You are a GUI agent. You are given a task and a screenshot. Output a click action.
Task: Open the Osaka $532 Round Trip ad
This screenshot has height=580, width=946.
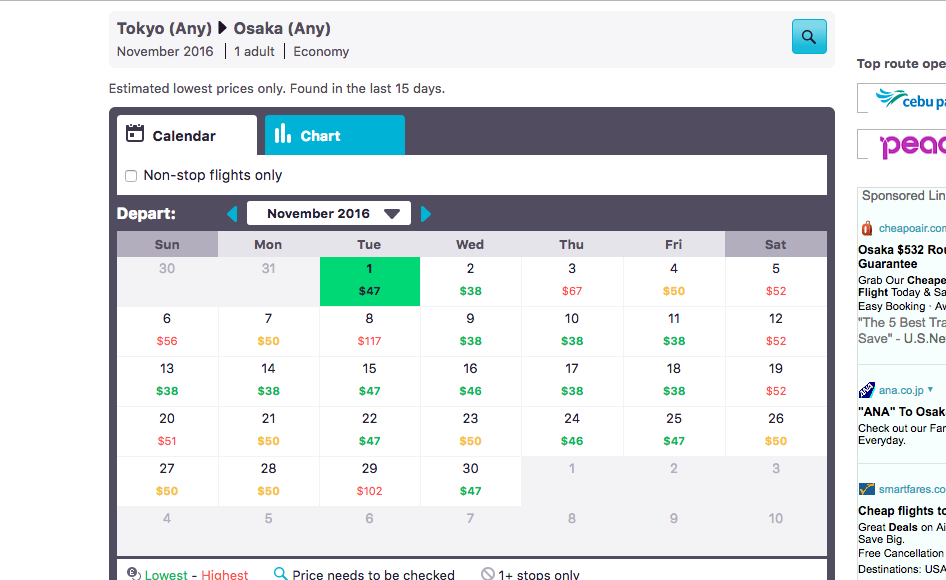pos(901,250)
